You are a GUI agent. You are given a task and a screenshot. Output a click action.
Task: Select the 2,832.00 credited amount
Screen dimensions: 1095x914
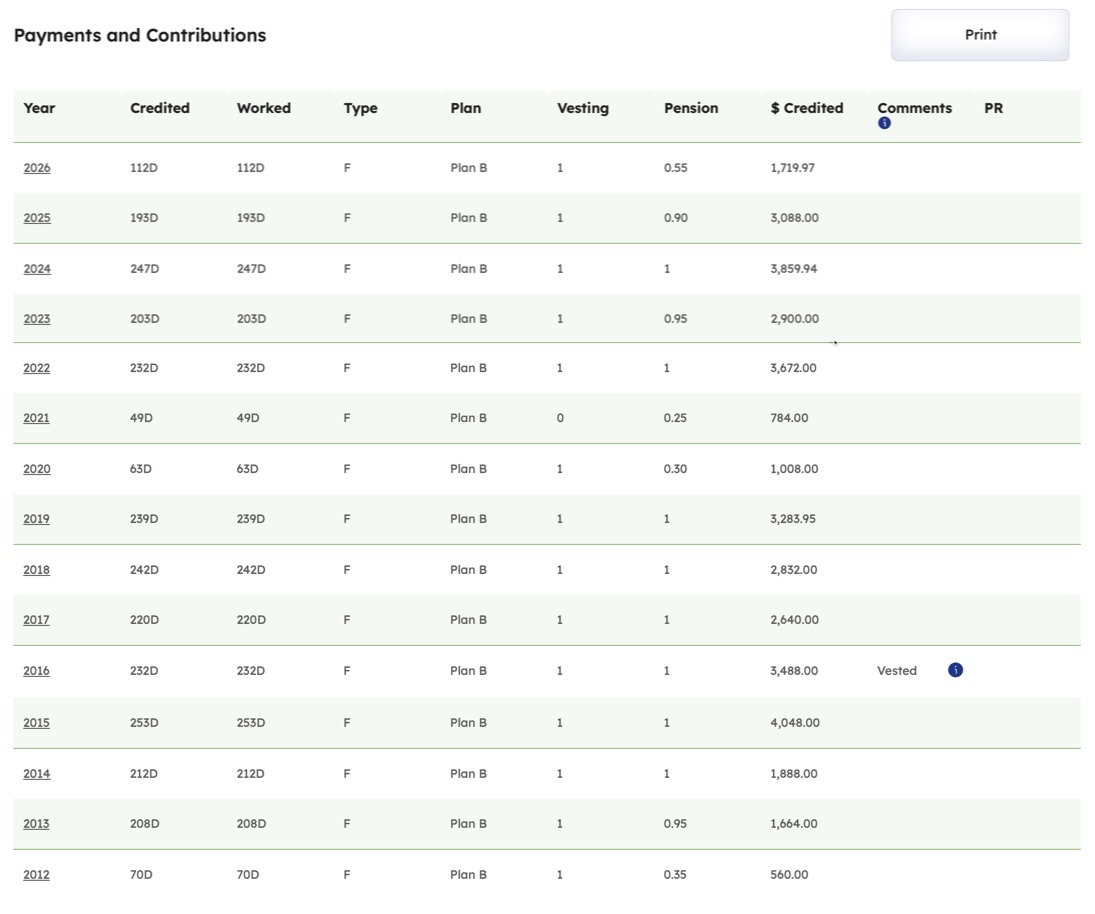click(794, 570)
